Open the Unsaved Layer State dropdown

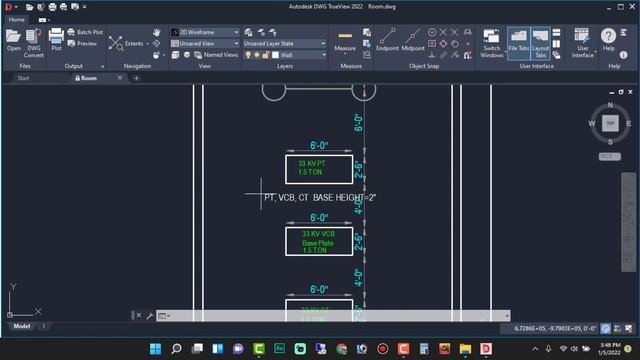pos(284,43)
